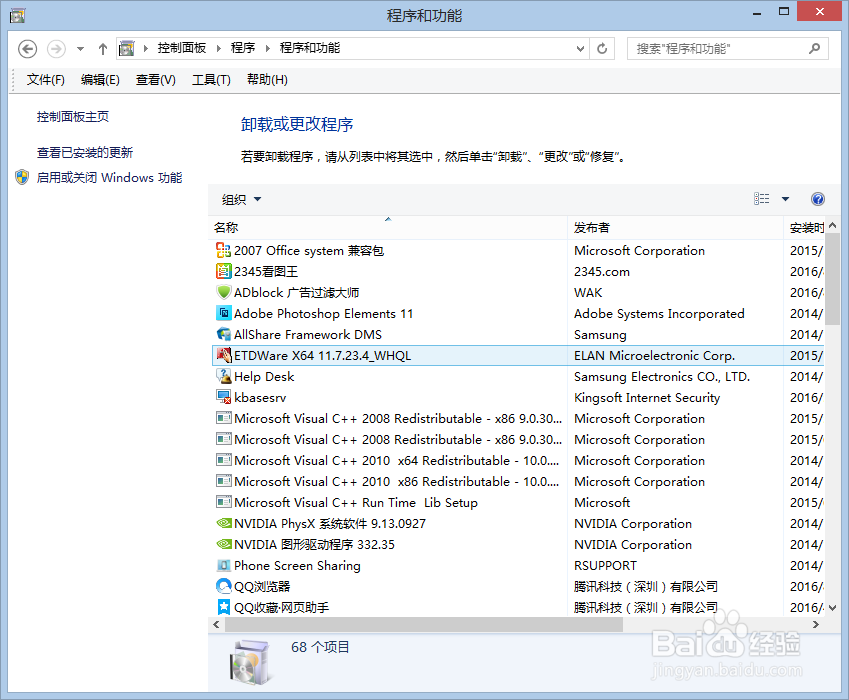Open the more view options dropdown arrow
849x700 pixels.
pos(785,199)
